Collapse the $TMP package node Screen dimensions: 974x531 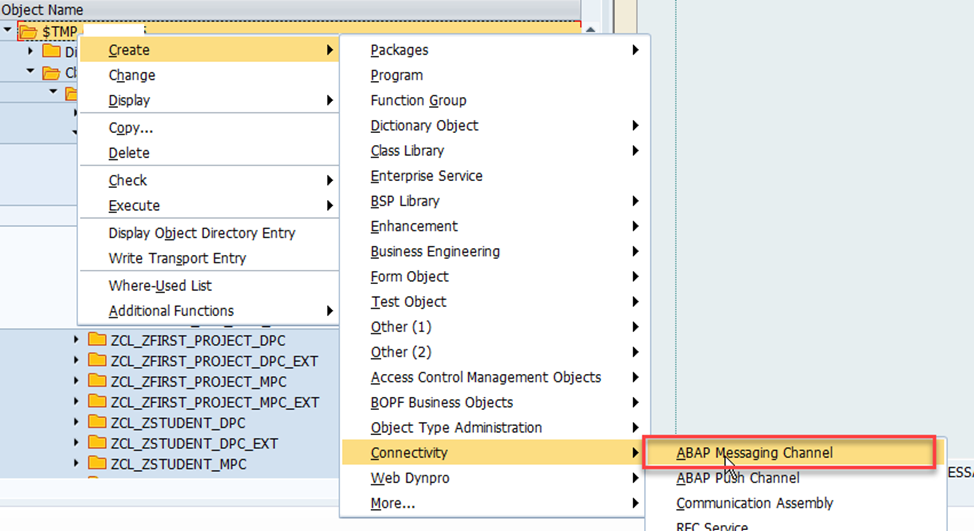point(7,30)
